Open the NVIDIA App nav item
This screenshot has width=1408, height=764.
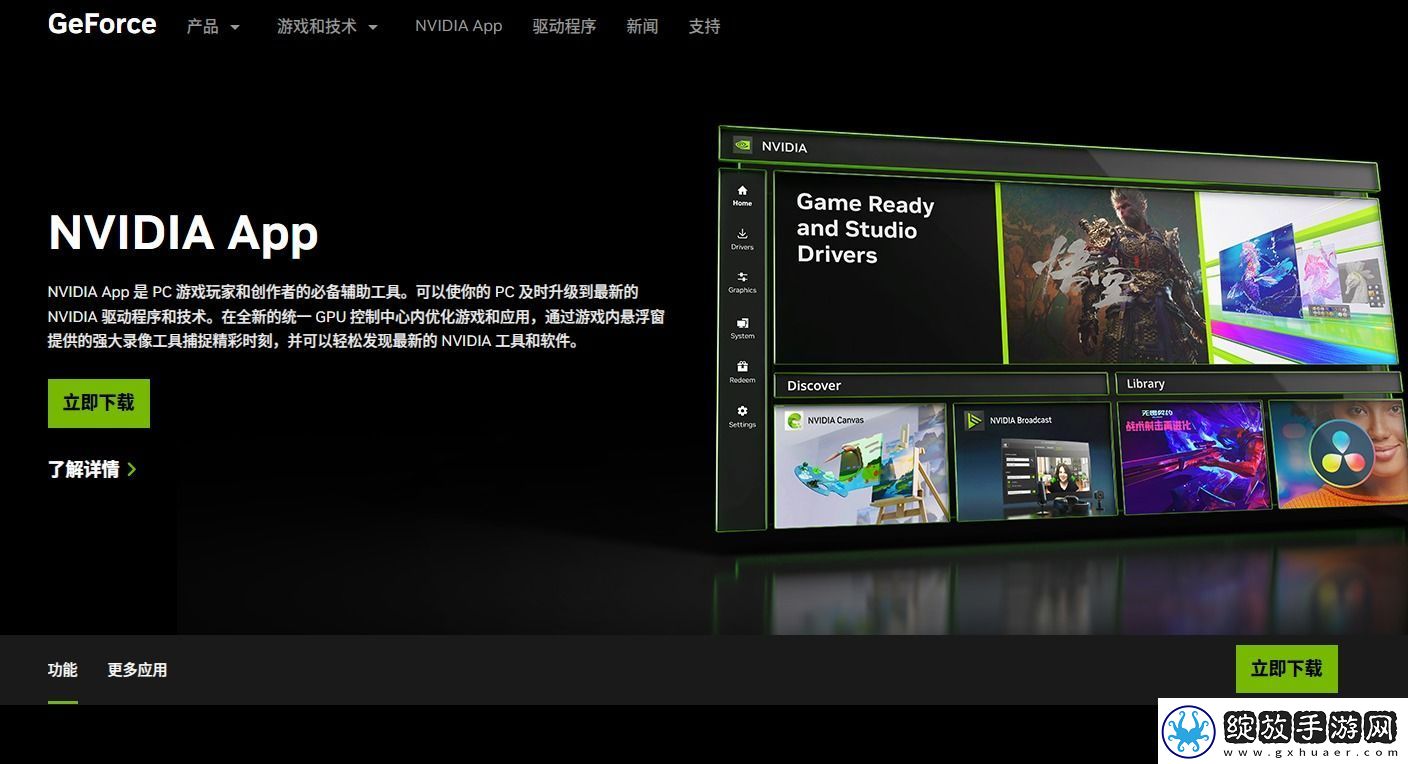(459, 26)
